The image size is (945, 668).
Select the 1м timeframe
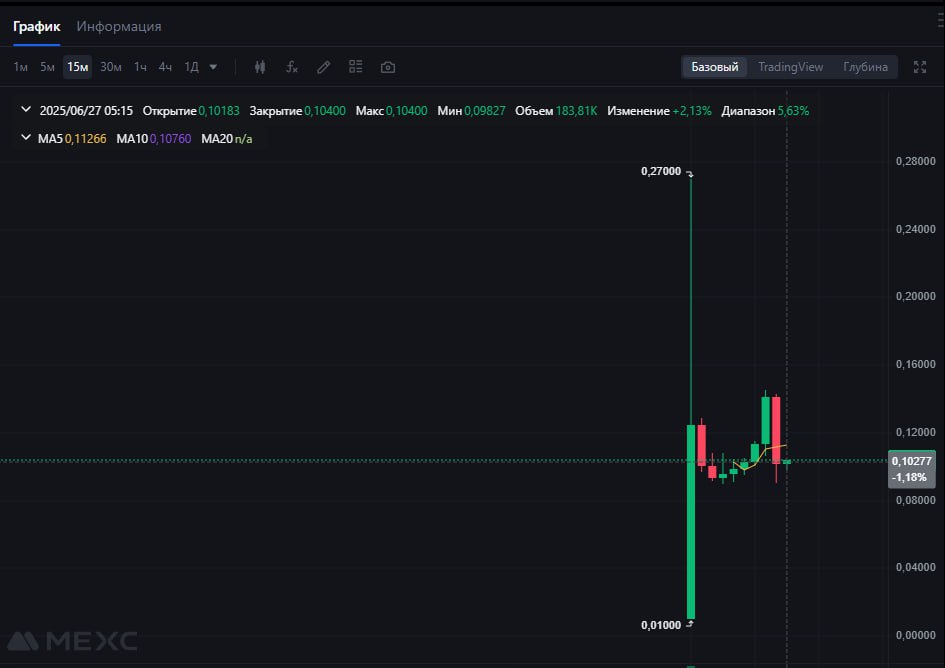coord(20,67)
